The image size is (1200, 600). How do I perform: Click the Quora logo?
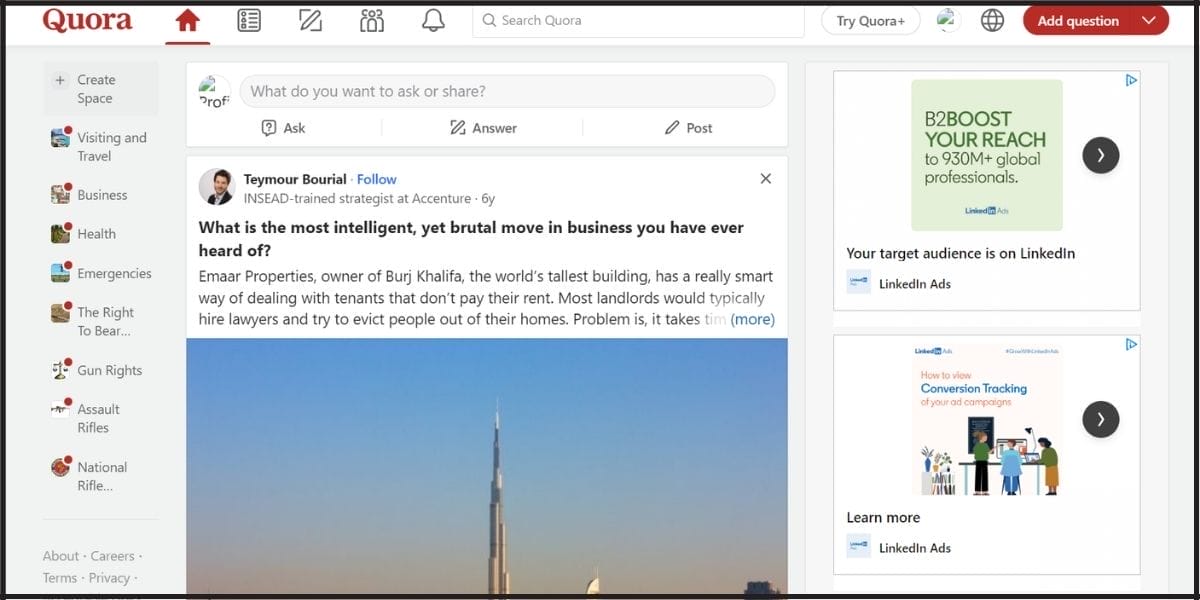point(87,21)
